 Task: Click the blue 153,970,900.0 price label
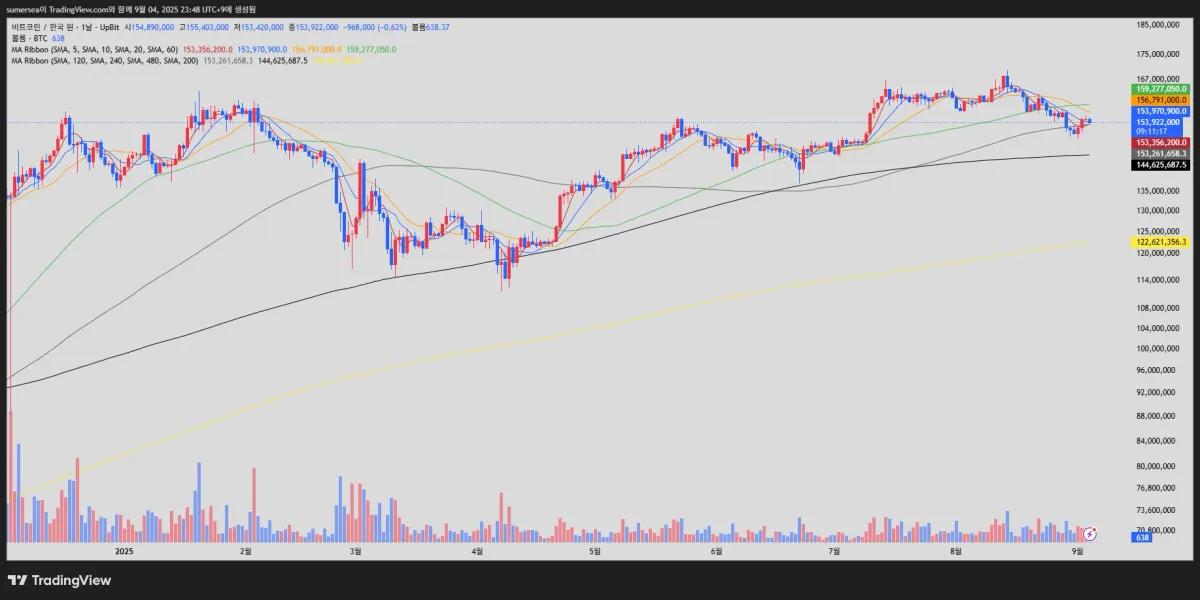(x=1161, y=111)
